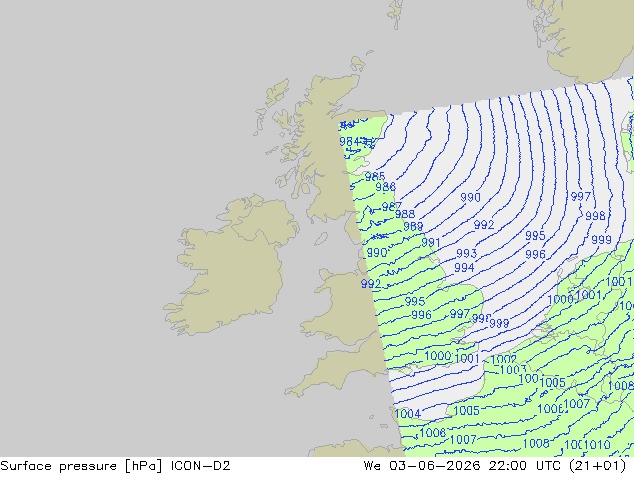
Task: Click the 1003 isobar label
Action: [x=513, y=370]
